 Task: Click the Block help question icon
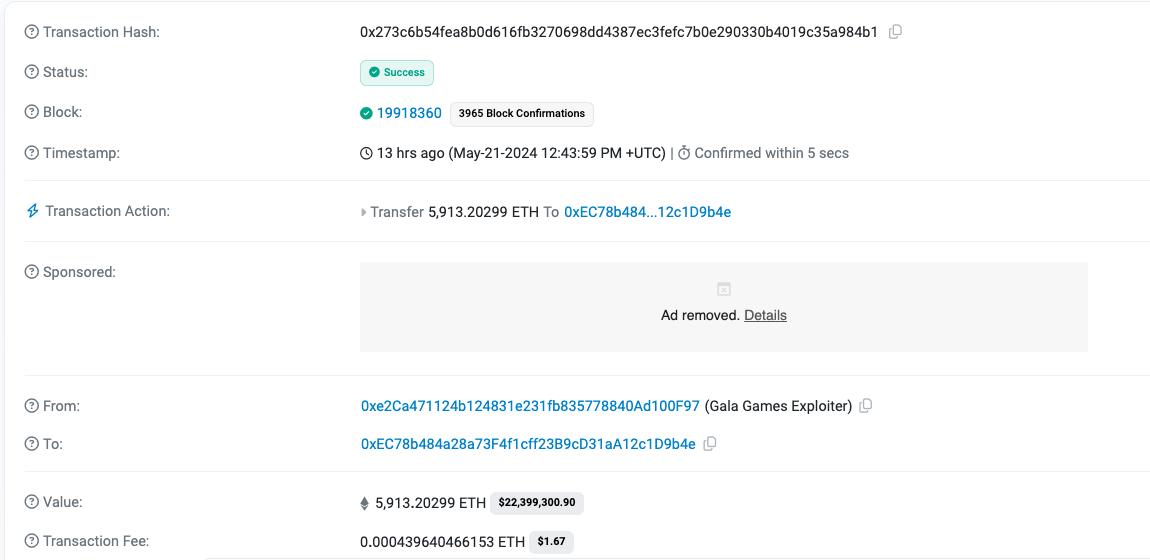point(32,112)
